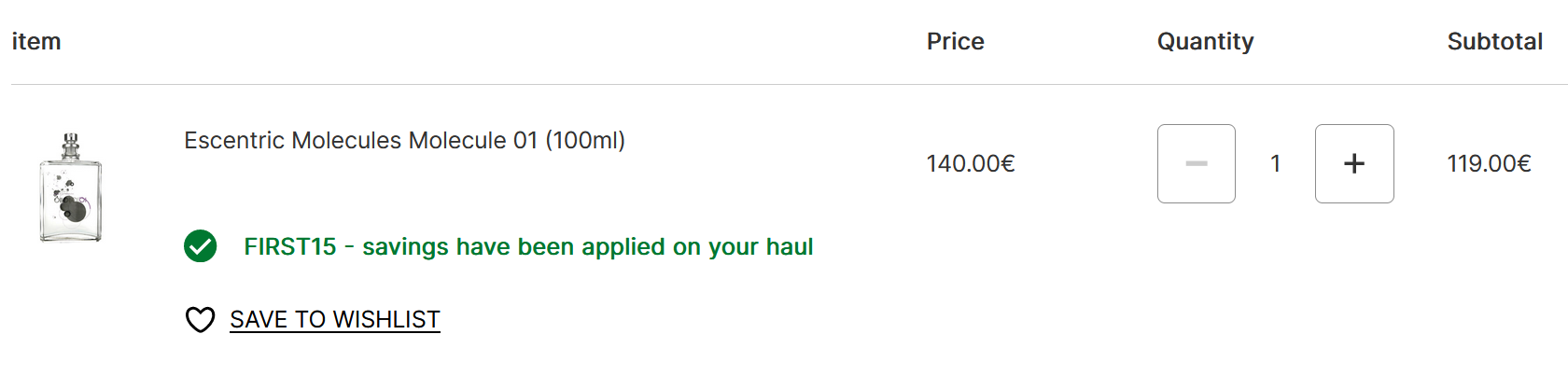Click the SAVE TO WISHLIST link
The width and height of the screenshot is (1568, 376).
334,320
